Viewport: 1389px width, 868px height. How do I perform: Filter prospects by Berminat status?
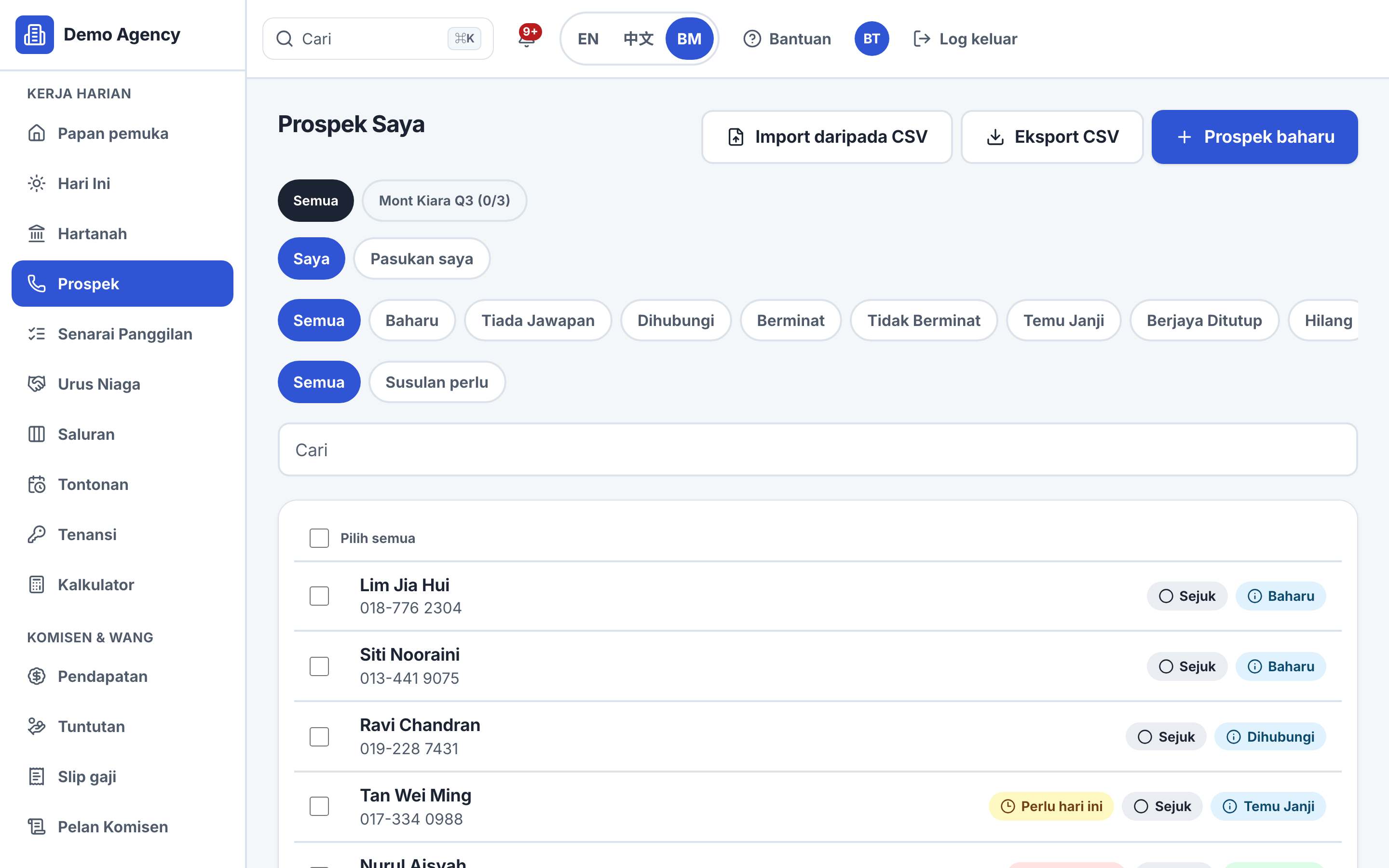click(x=790, y=320)
